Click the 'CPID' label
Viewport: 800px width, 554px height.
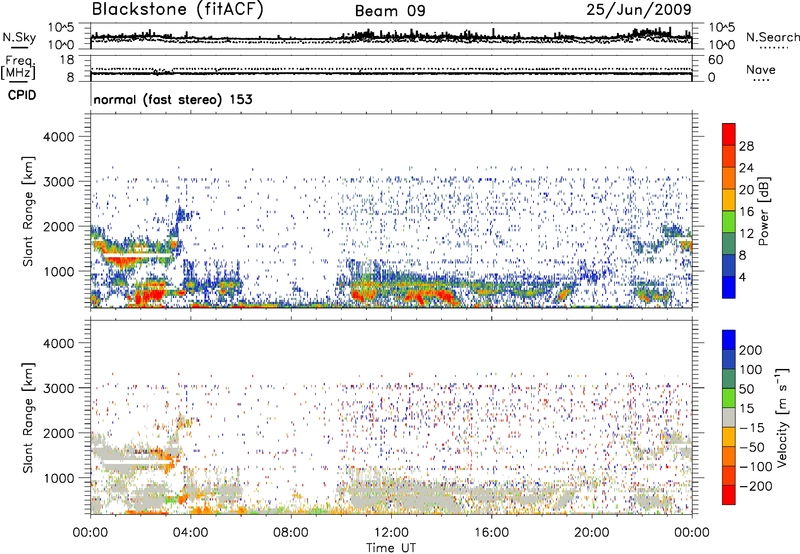[x=22, y=95]
